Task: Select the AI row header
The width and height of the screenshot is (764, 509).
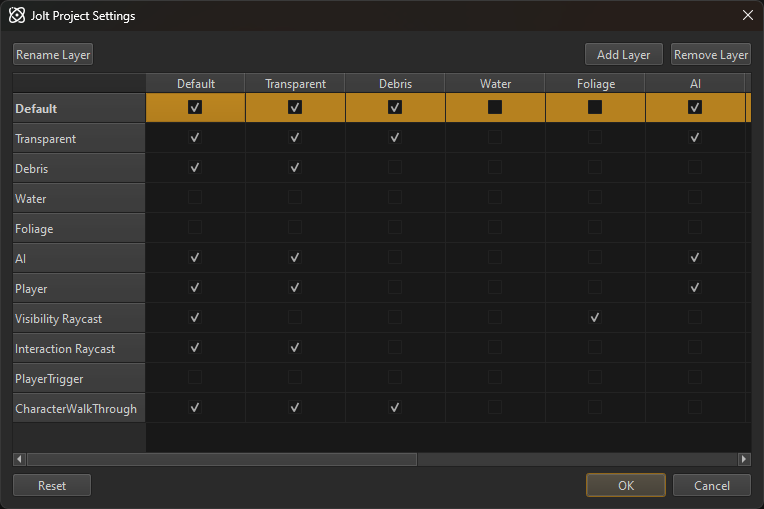Action: coord(79,259)
